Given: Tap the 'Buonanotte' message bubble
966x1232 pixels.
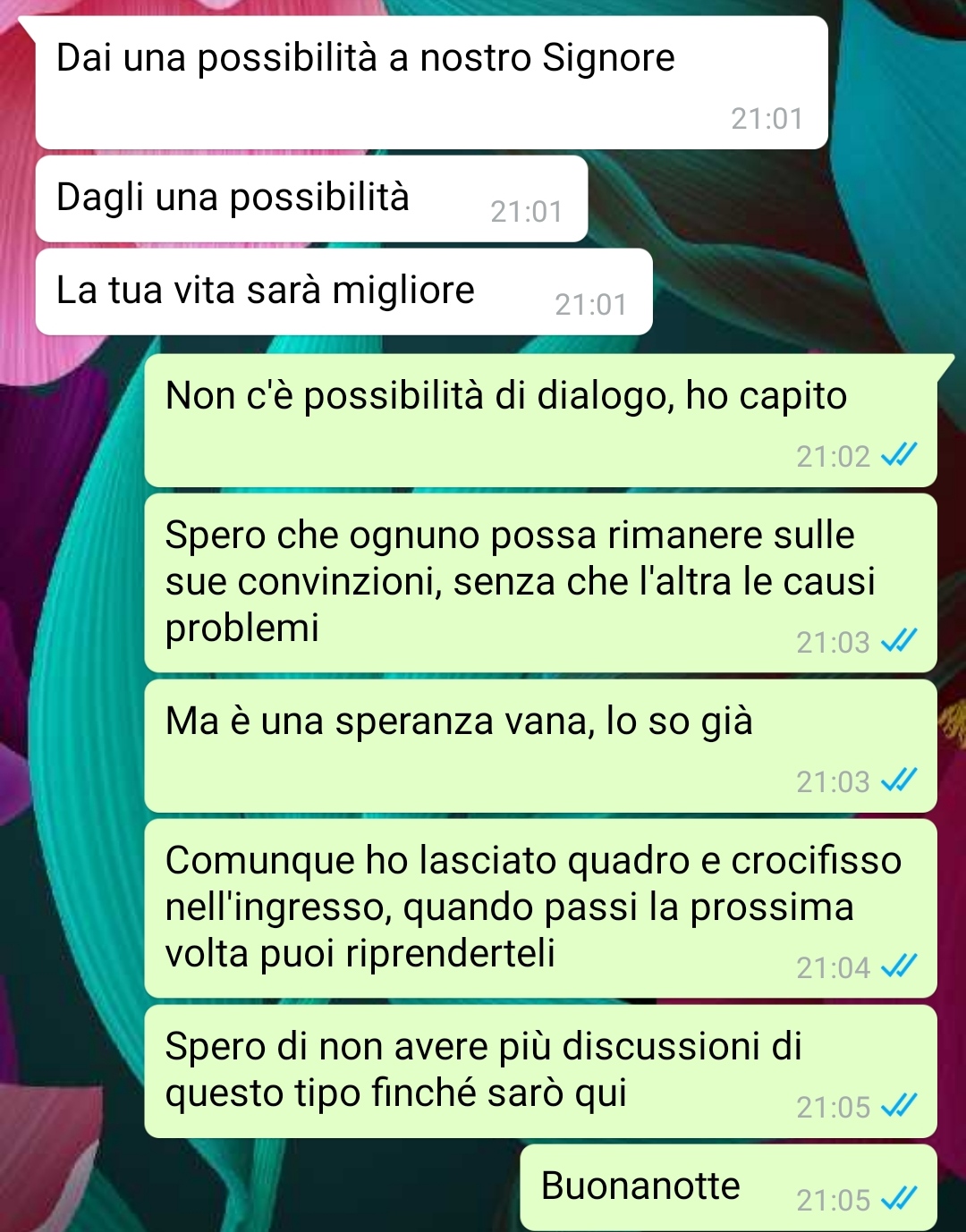Looking at the screenshot, I should point(728,1187).
